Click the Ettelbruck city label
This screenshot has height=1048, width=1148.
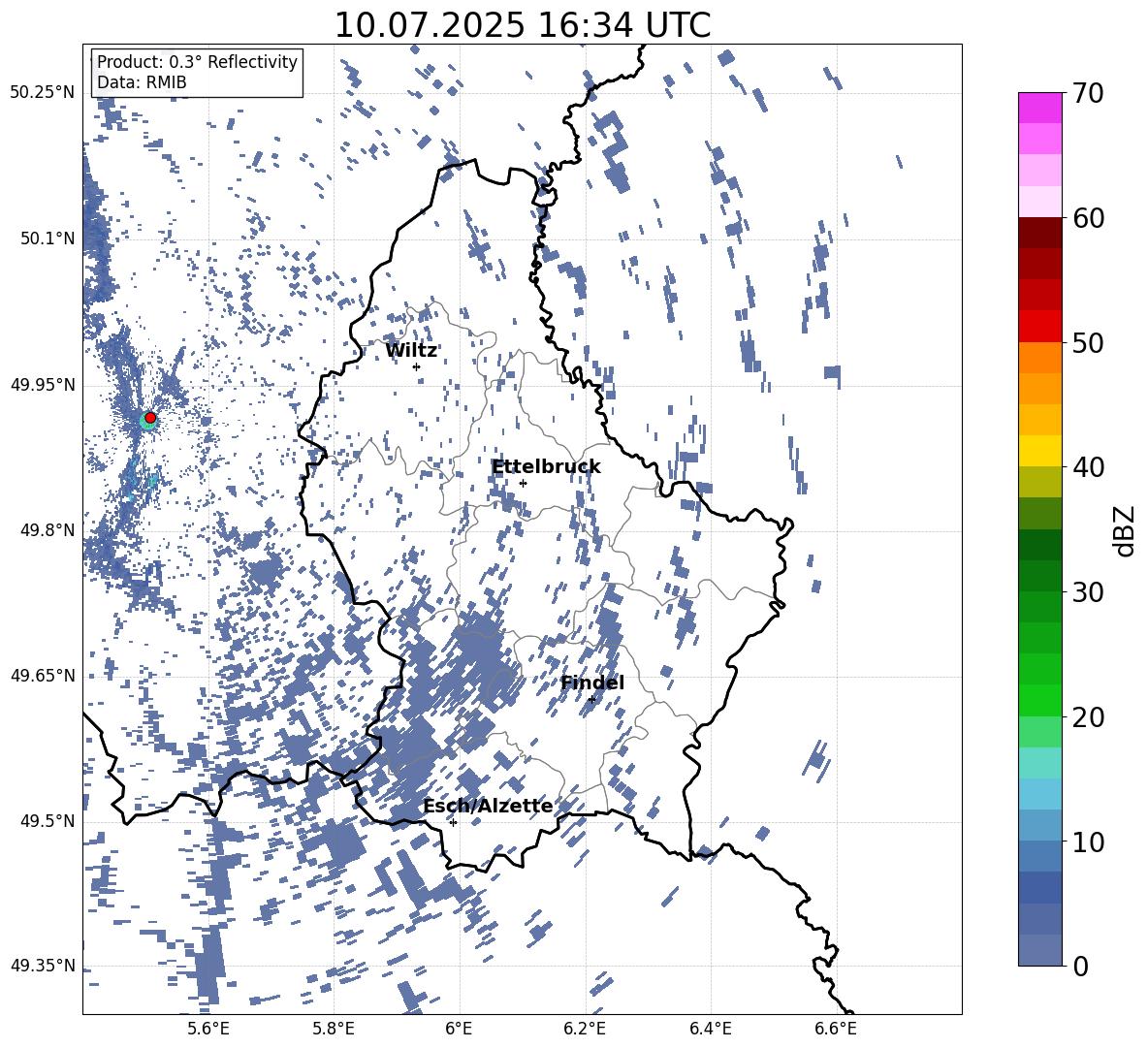point(546,467)
